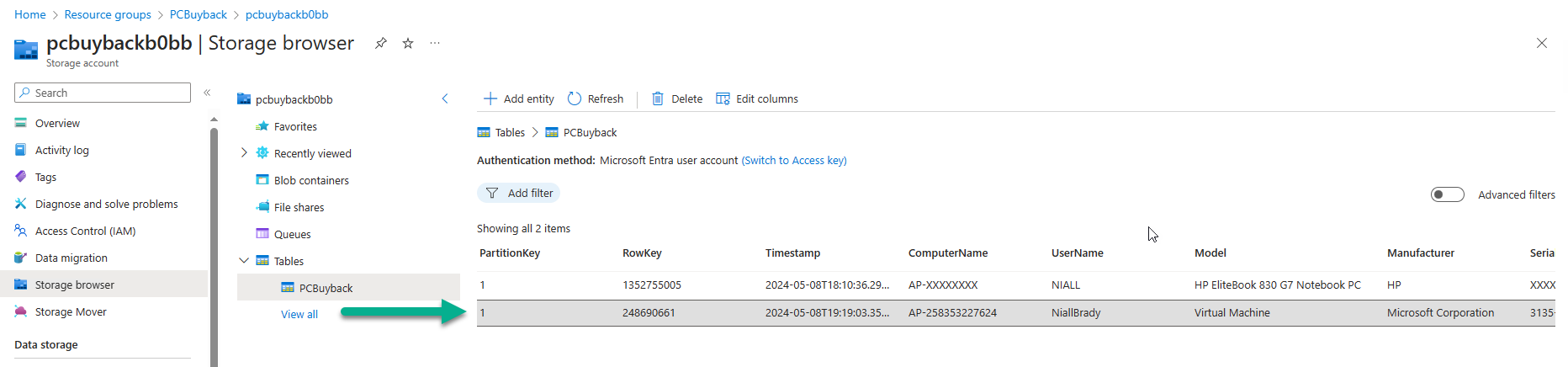Click the View all link in tree
Screen dimensions: 1568x367
coord(299,314)
